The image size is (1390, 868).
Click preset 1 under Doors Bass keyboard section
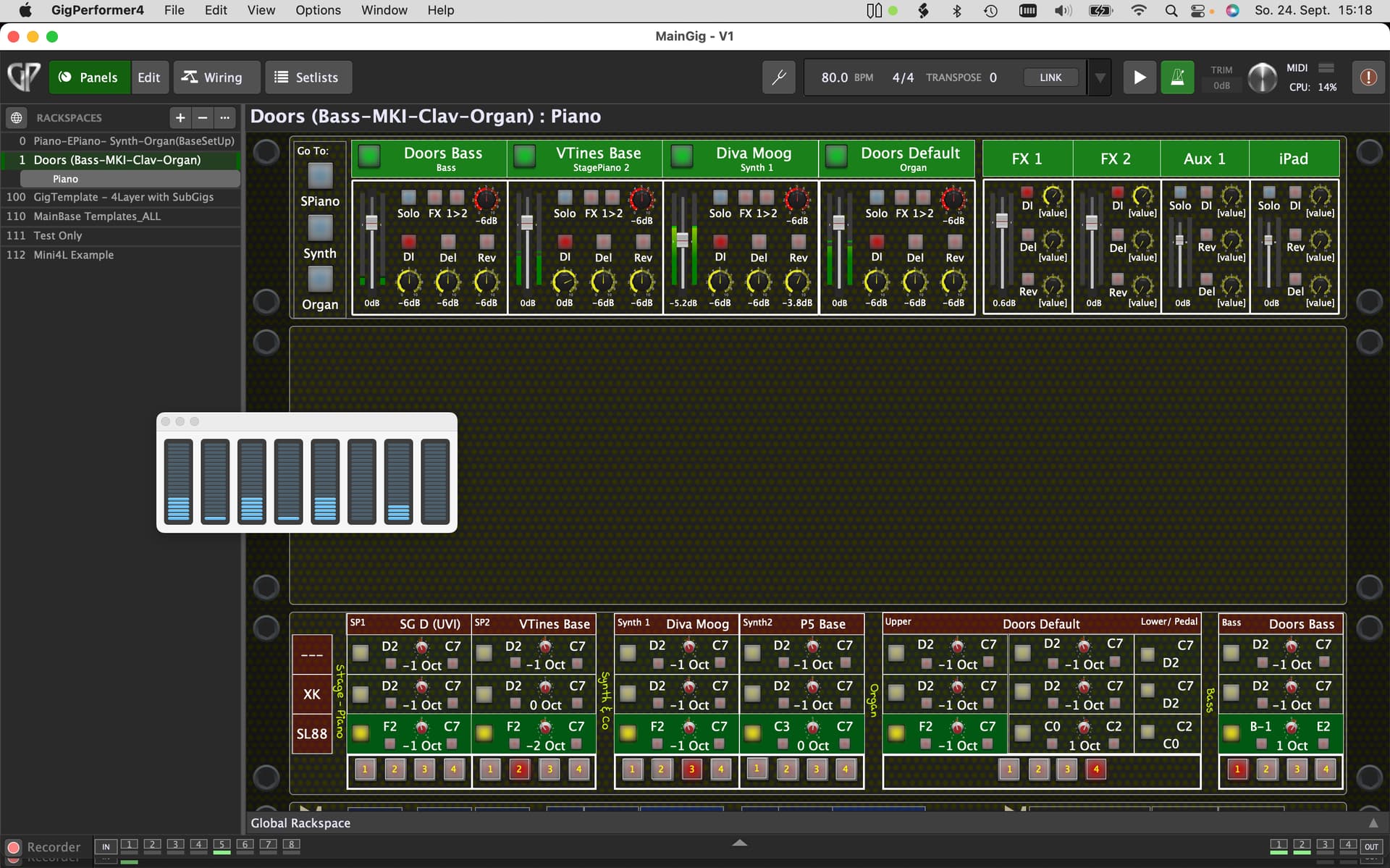(x=1237, y=770)
